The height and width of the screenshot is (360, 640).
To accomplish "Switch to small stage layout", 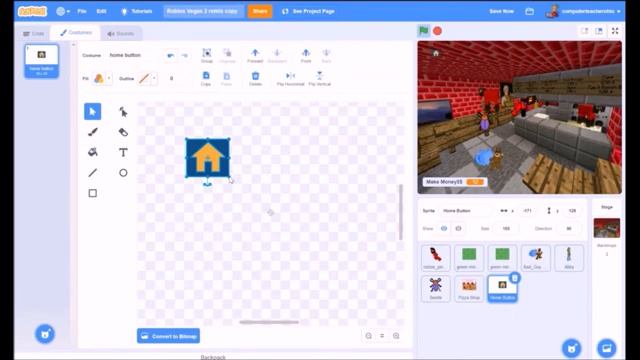I will [584, 31].
